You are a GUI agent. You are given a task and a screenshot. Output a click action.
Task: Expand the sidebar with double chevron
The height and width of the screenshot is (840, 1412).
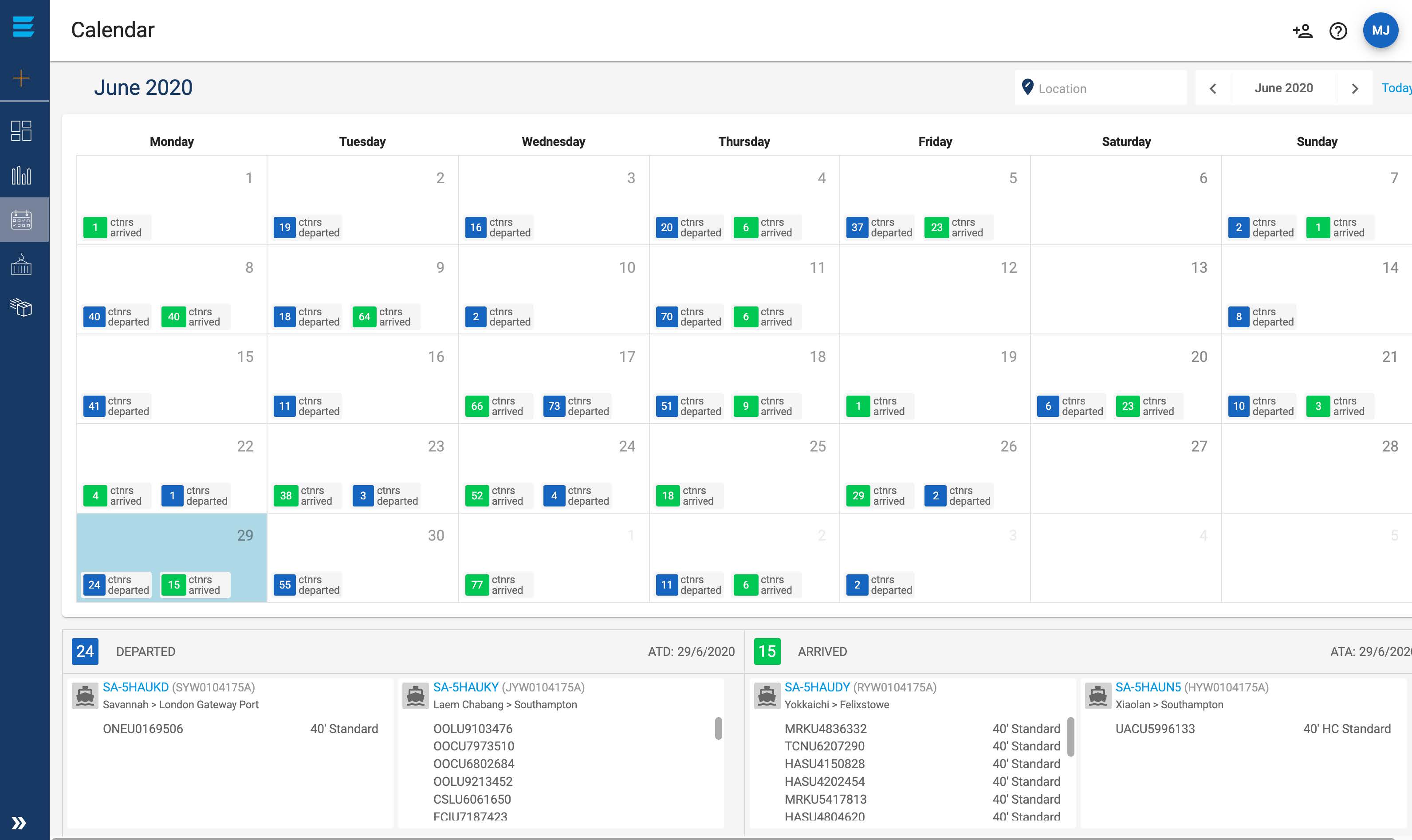click(19, 822)
